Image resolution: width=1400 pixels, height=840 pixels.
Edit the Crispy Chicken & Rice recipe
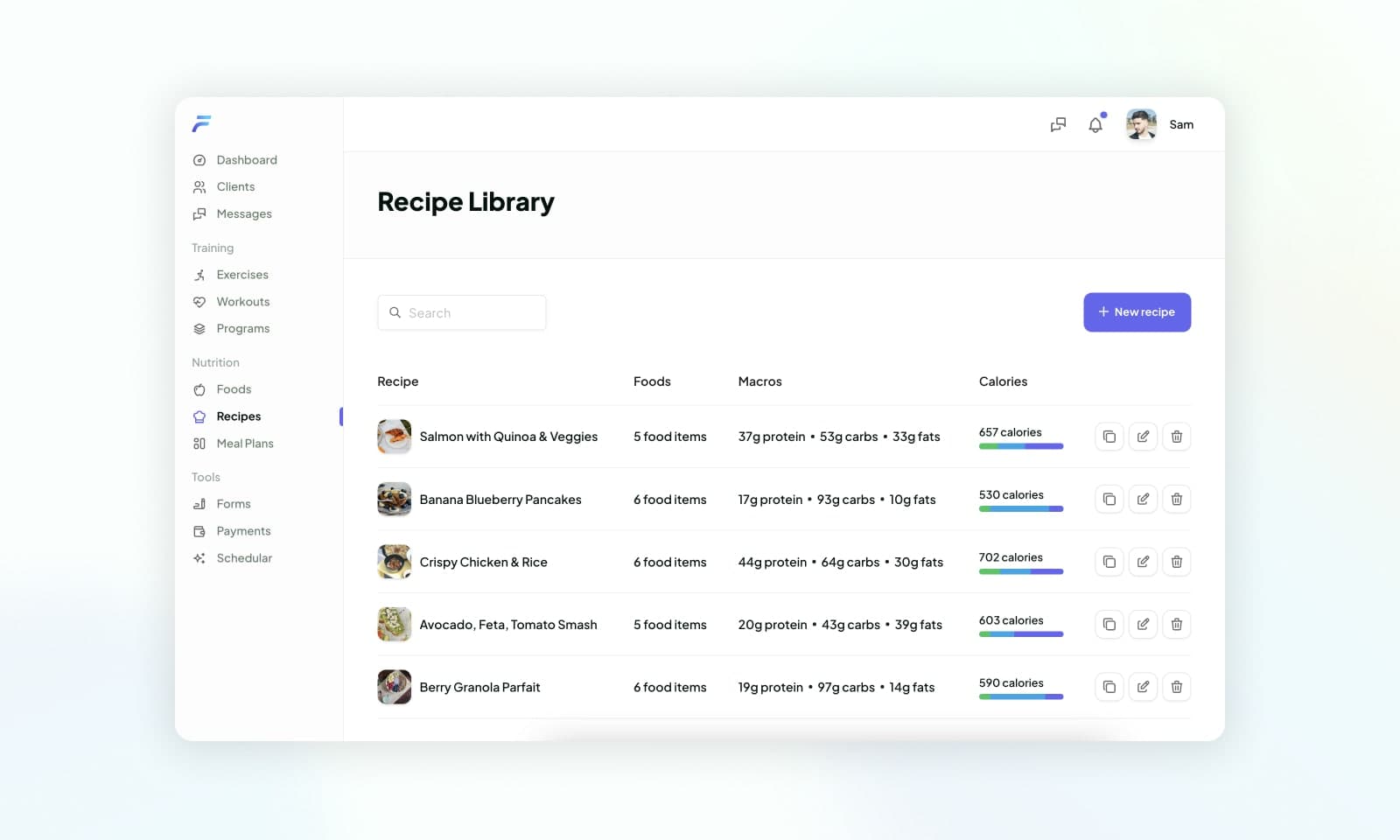pyautogui.click(x=1143, y=562)
